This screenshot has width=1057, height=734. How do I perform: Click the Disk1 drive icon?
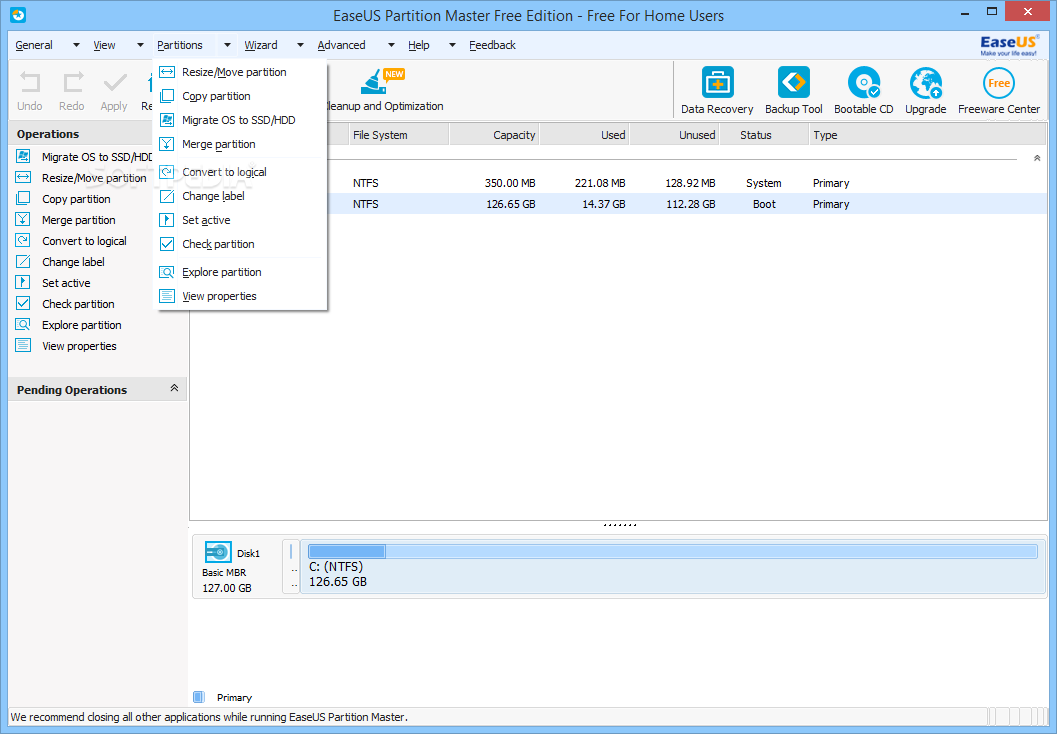(218, 552)
